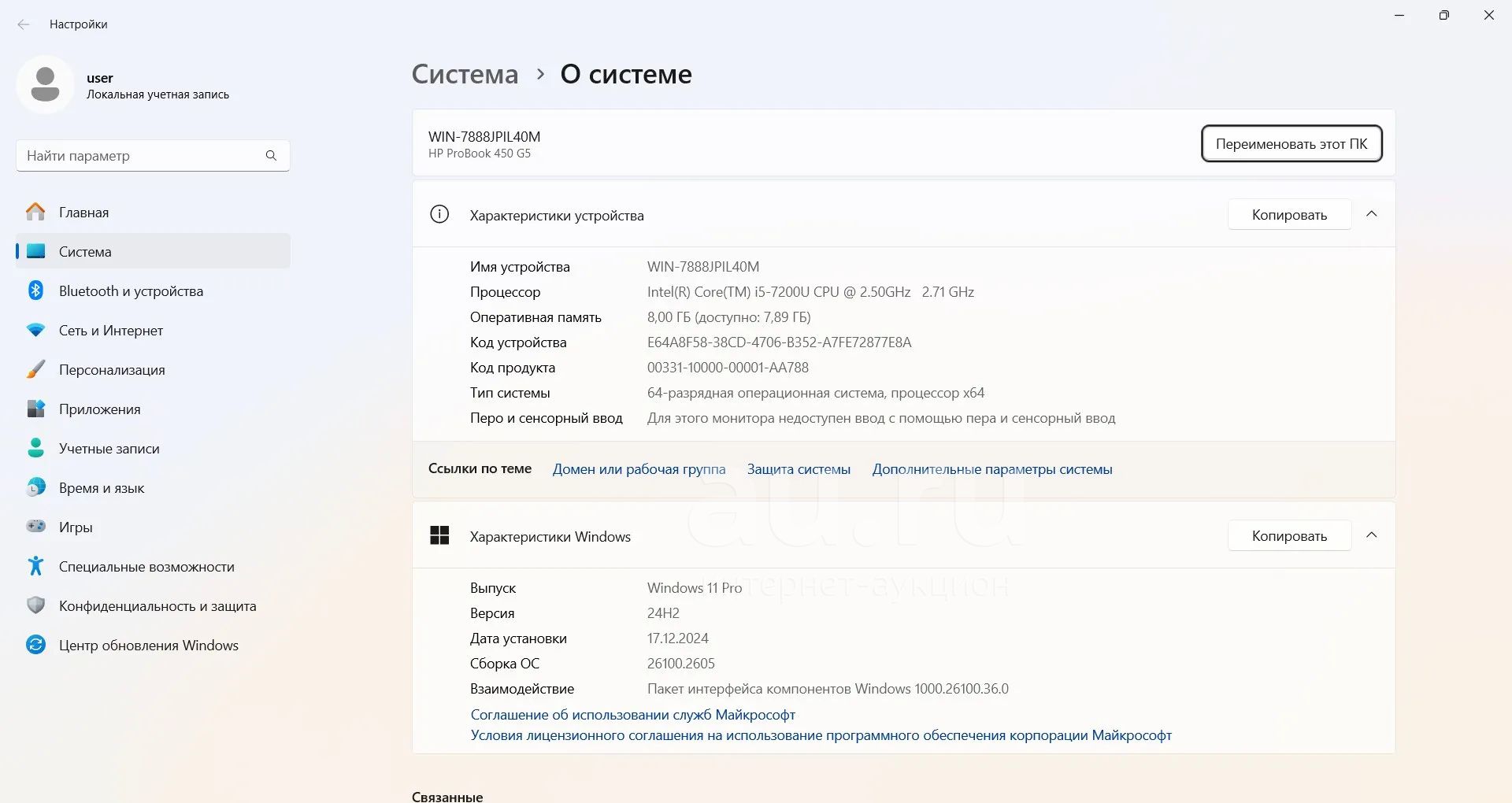
Task: Open Учетные записи page
Action: coord(153,448)
